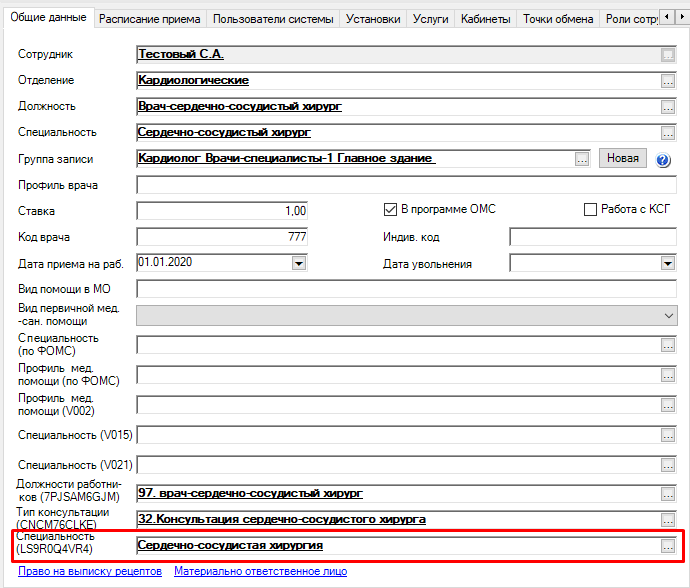
Task: Click the Сердечно-сосудистая хирургия link
Action: pos(231,545)
